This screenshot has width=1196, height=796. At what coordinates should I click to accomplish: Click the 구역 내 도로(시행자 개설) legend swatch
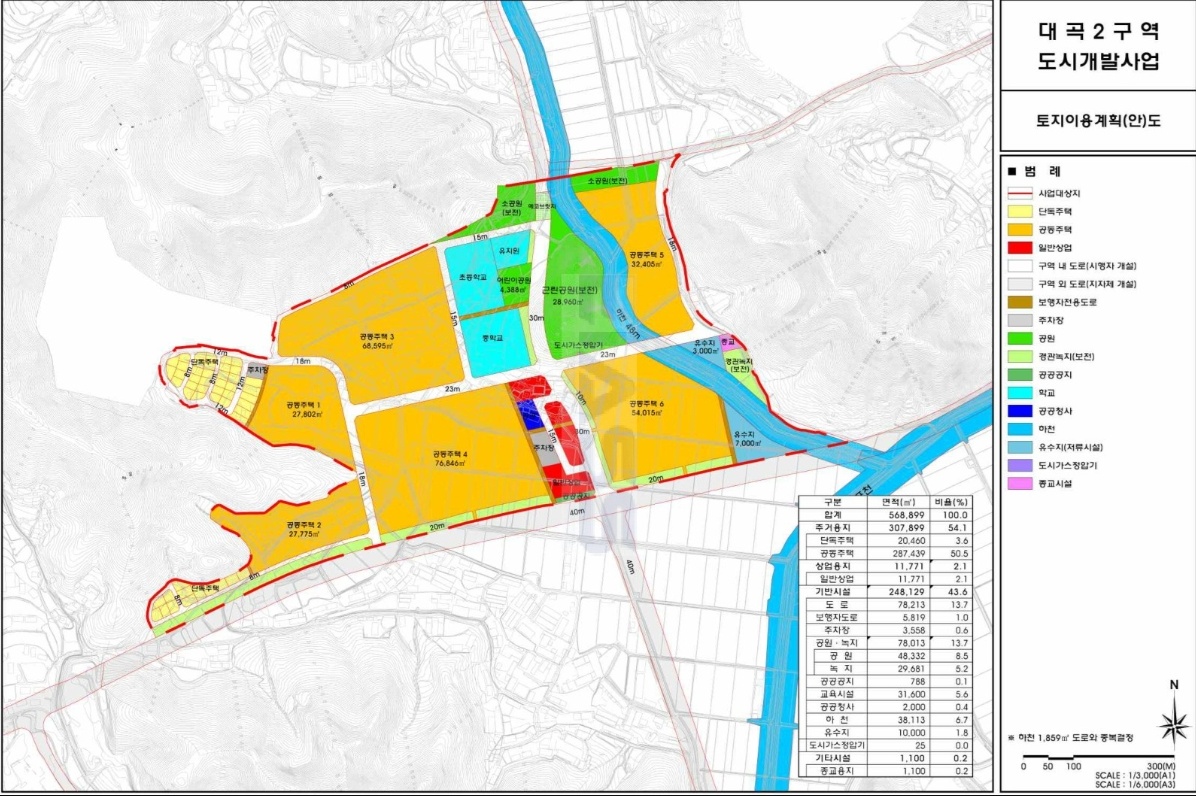tap(1020, 266)
